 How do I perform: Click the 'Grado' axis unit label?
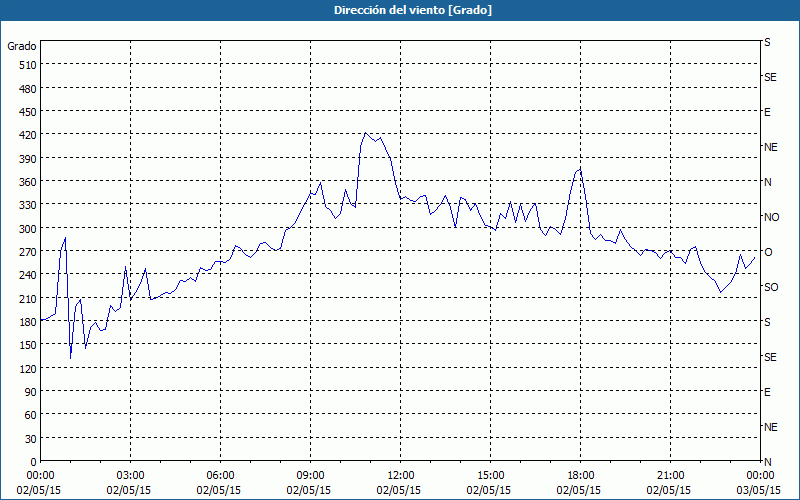[22, 46]
